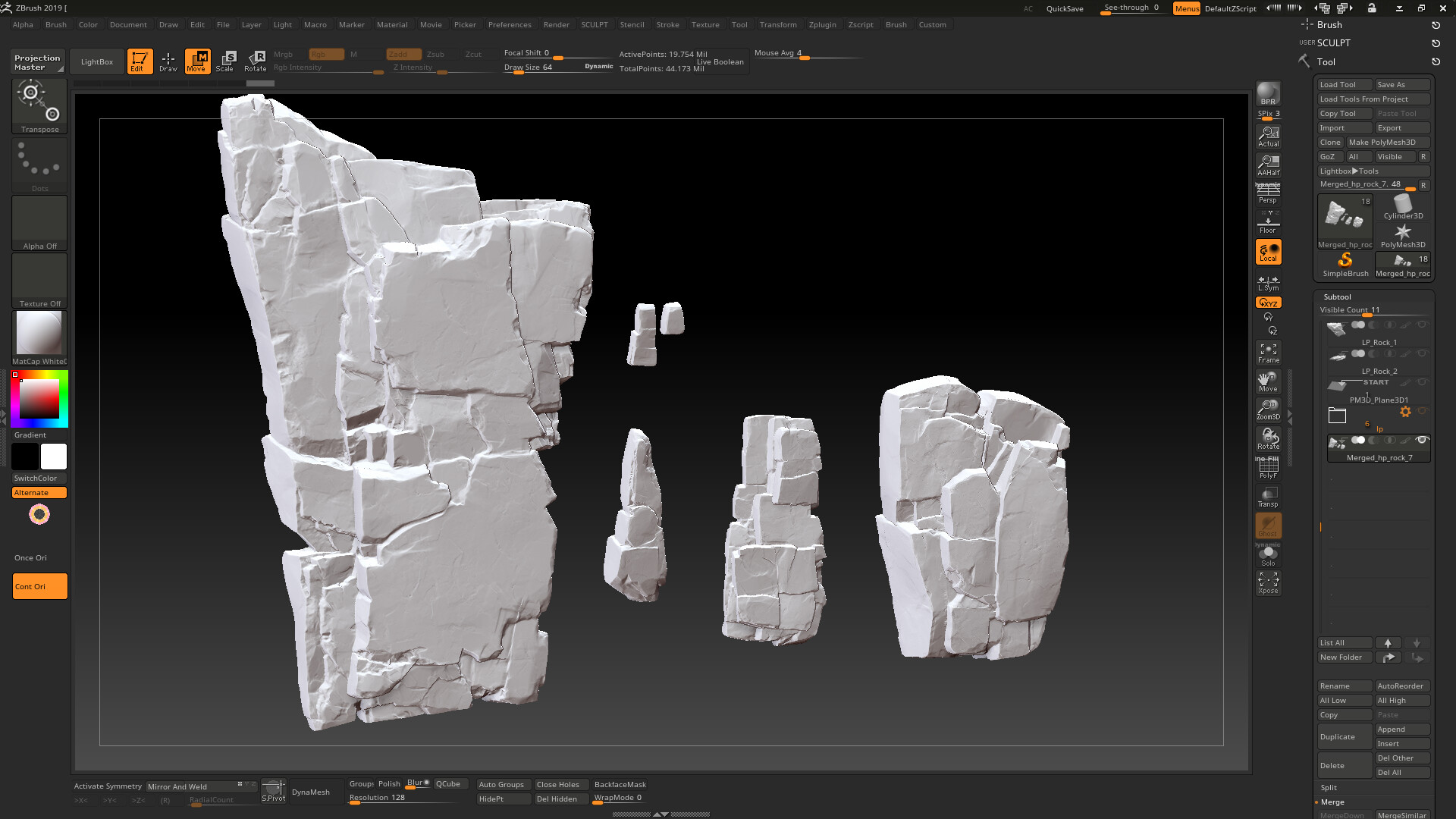Enable PolyF wireframe display
Image resolution: width=1456 pixels, height=819 pixels.
1268,468
